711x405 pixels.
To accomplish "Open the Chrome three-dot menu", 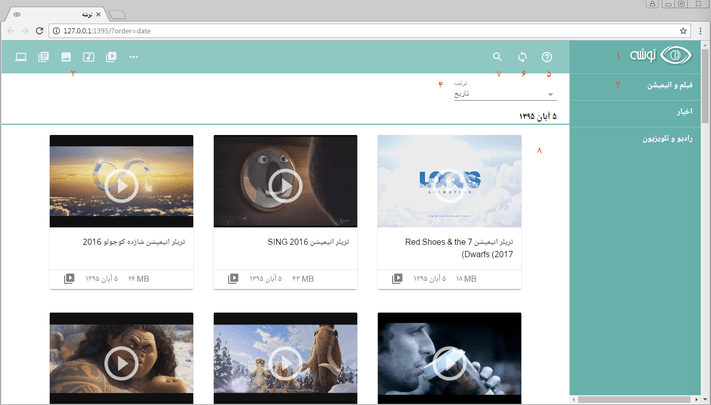I will click(701, 31).
